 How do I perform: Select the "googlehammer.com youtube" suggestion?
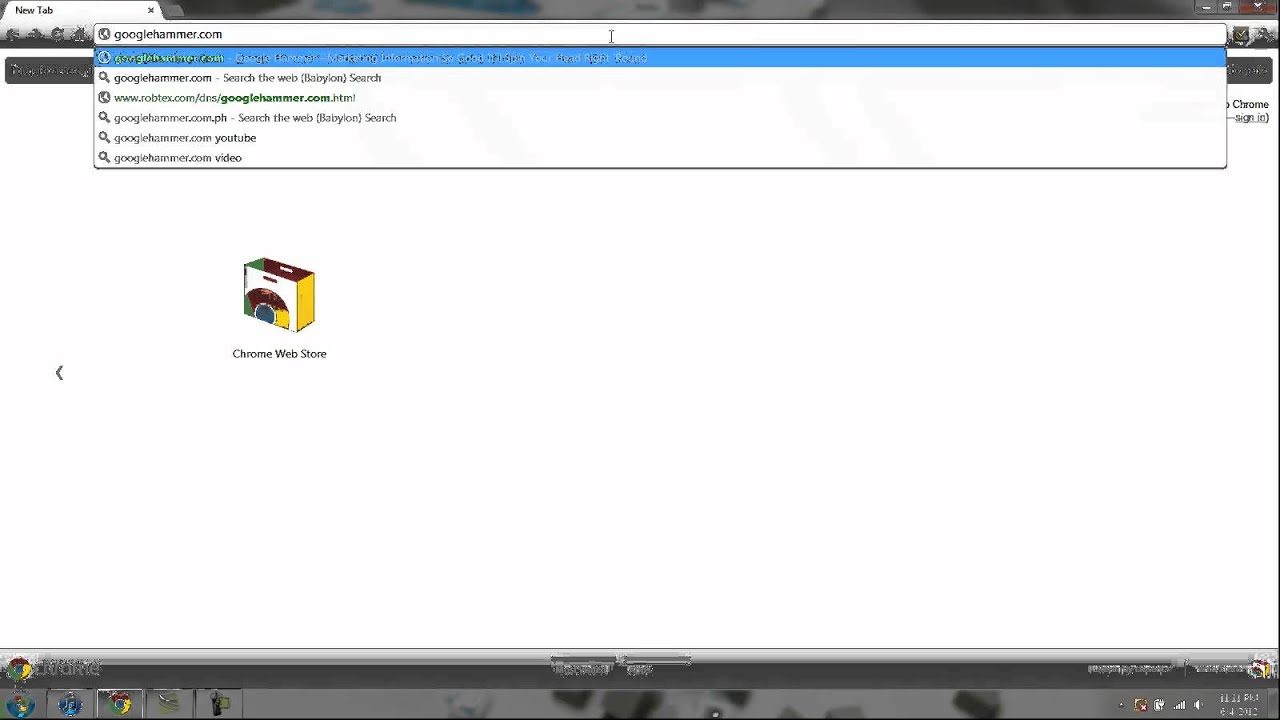tap(660, 138)
